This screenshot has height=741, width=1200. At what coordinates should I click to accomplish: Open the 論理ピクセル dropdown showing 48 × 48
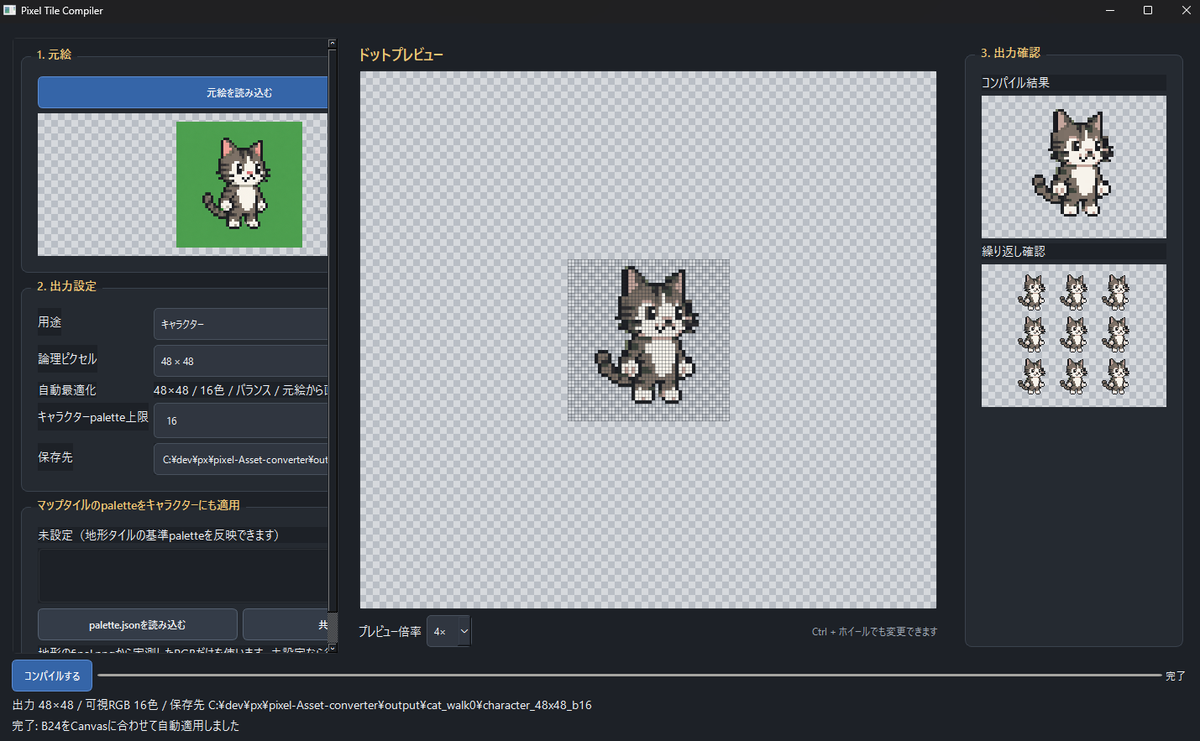[241, 360]
